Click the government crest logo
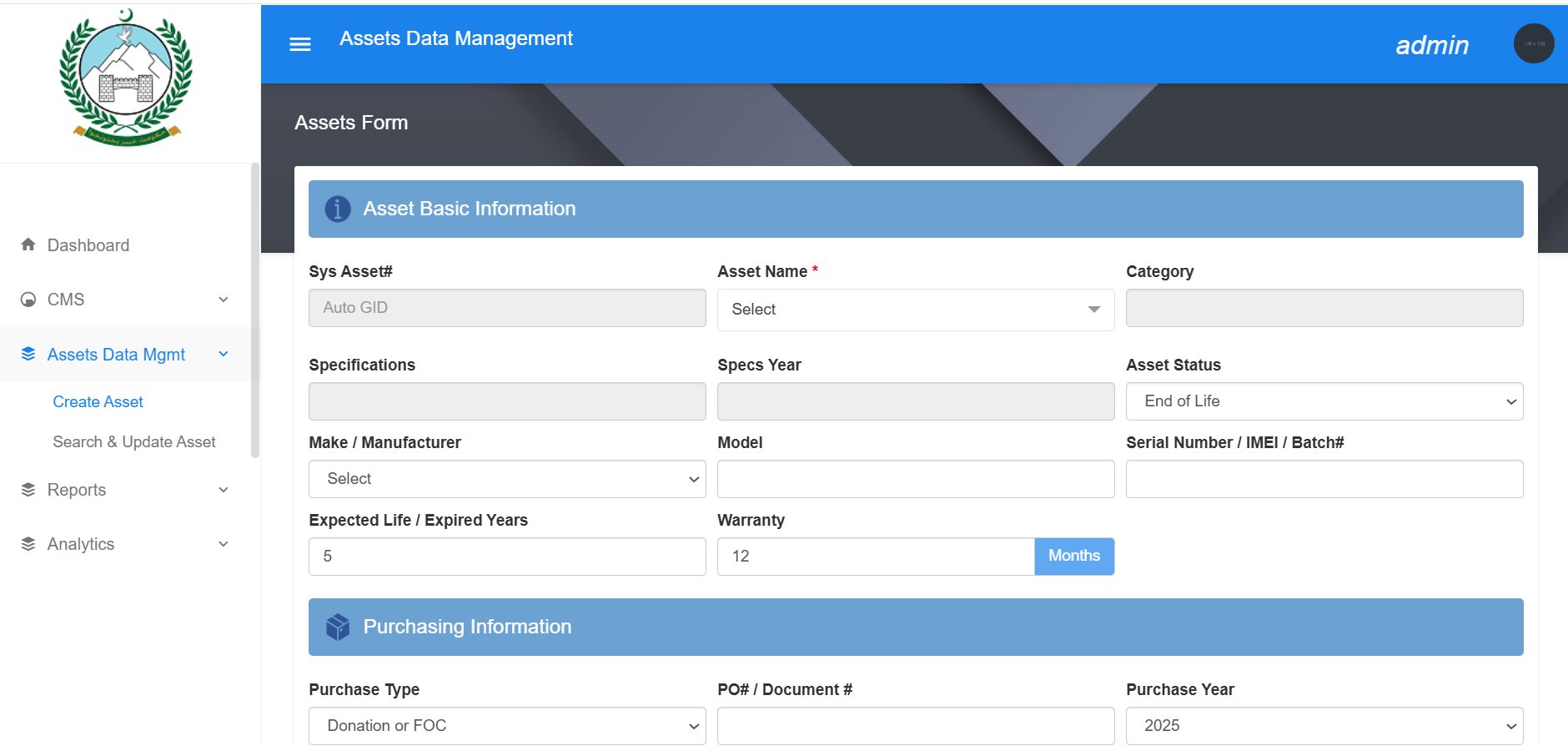The width and height of the screenshot is (1568, 746). pyautogui.click(x=126, y=78)
